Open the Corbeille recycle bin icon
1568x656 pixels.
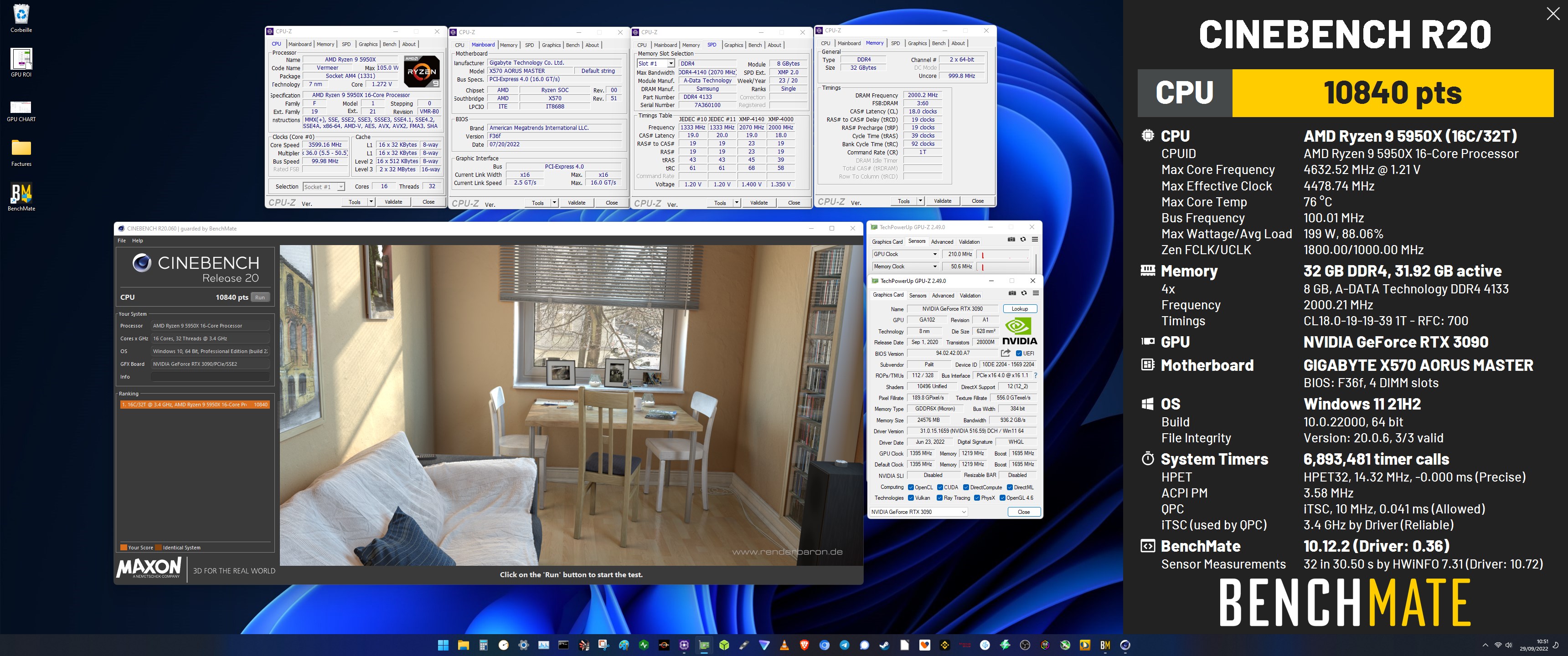21,18
